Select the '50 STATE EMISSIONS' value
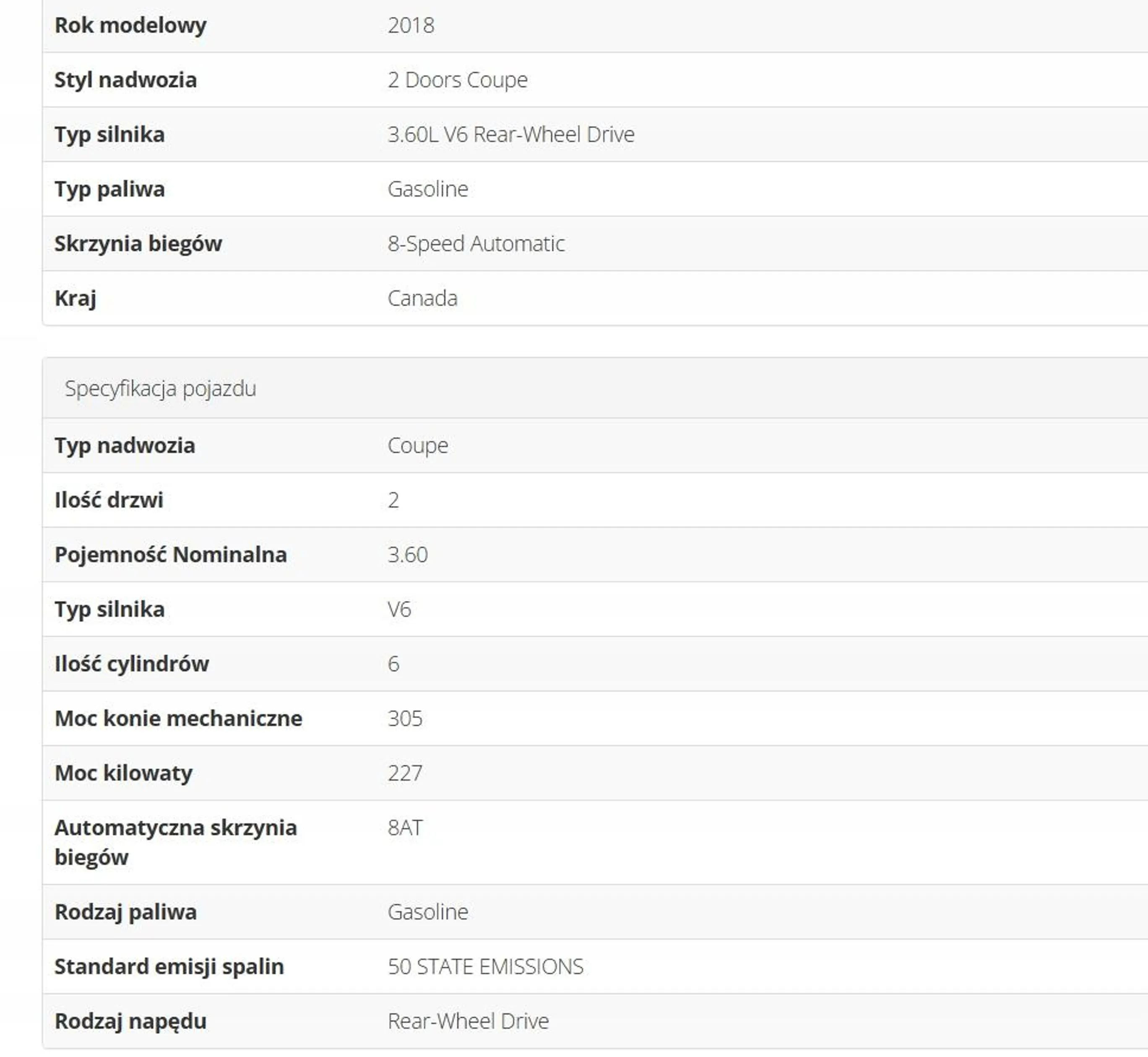Screen dimensions: 1148x1057 pyautogui.click(x=485, y=966)
